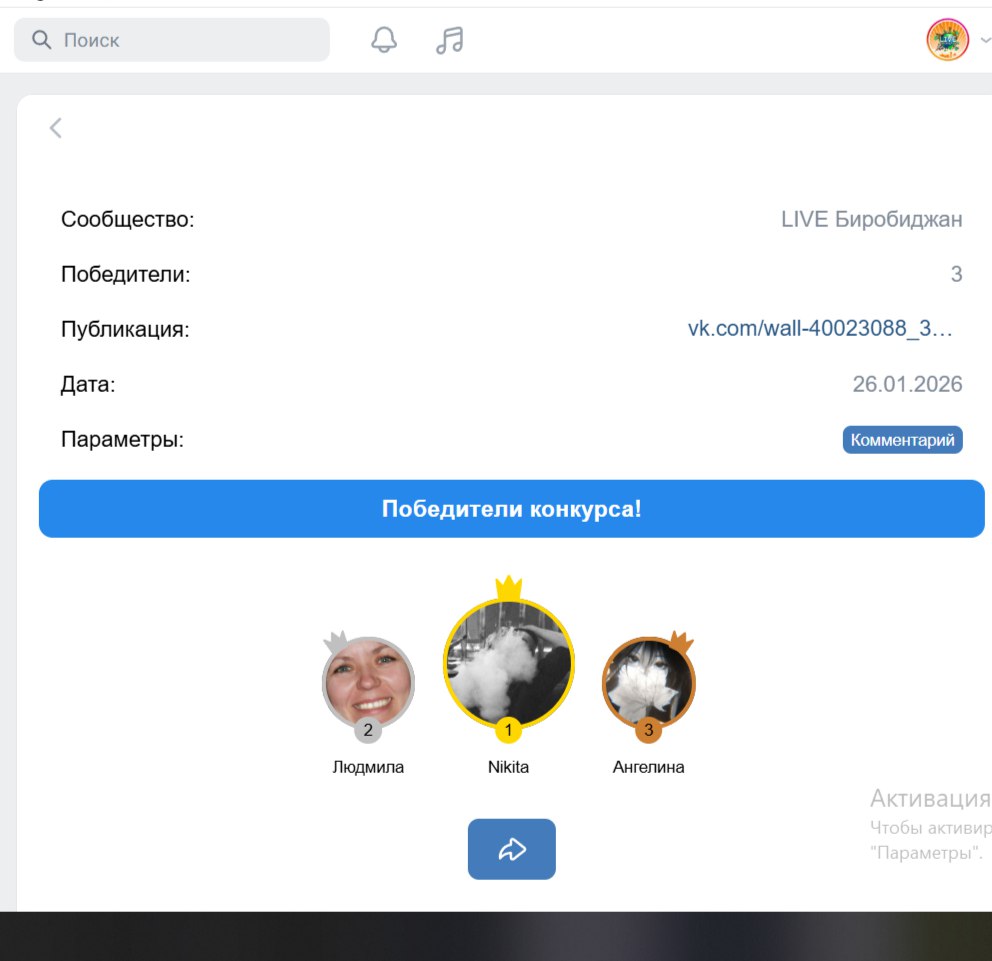Click the name Nikita under the avatar
Viewport: 992px width, 961px height.
508,767
